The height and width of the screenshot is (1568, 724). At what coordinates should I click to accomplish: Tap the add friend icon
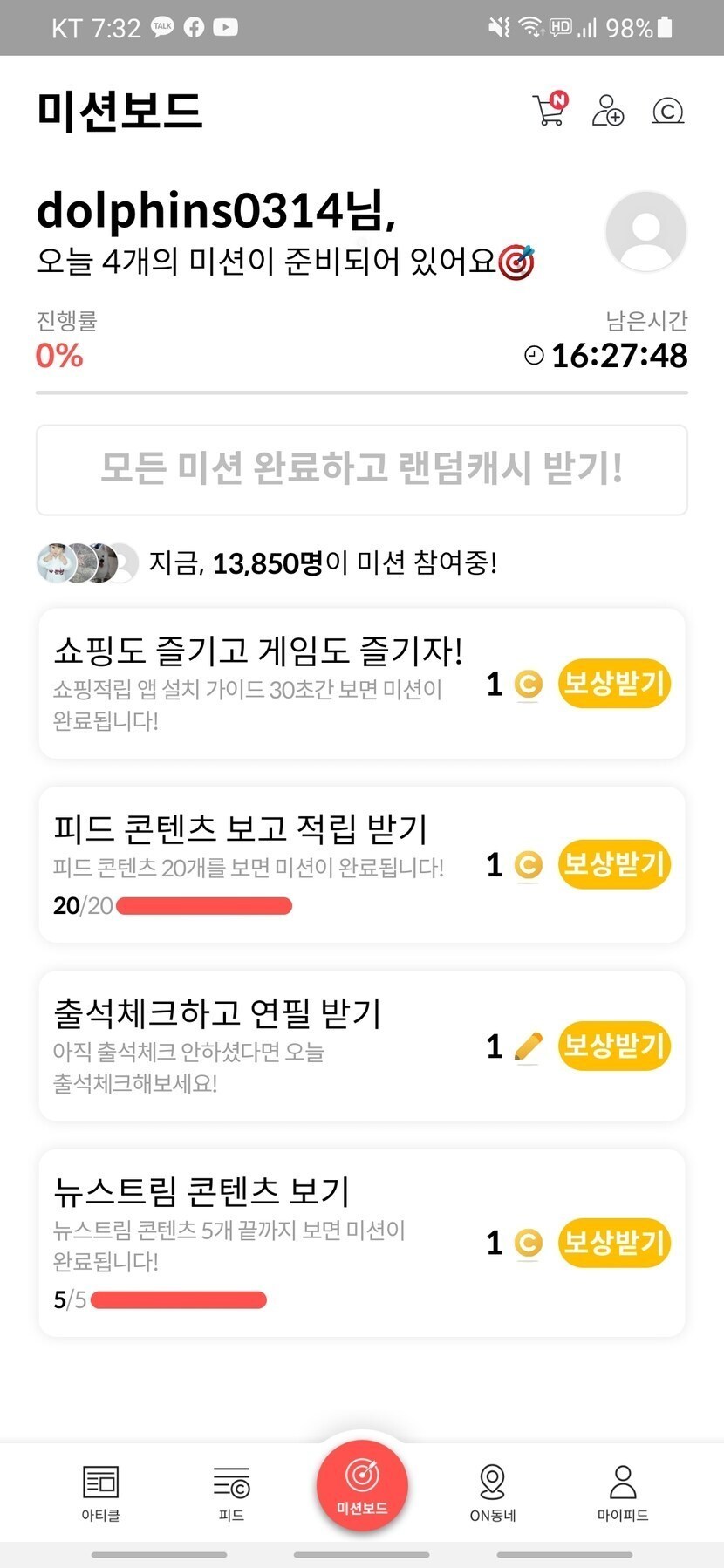[607, 111]
